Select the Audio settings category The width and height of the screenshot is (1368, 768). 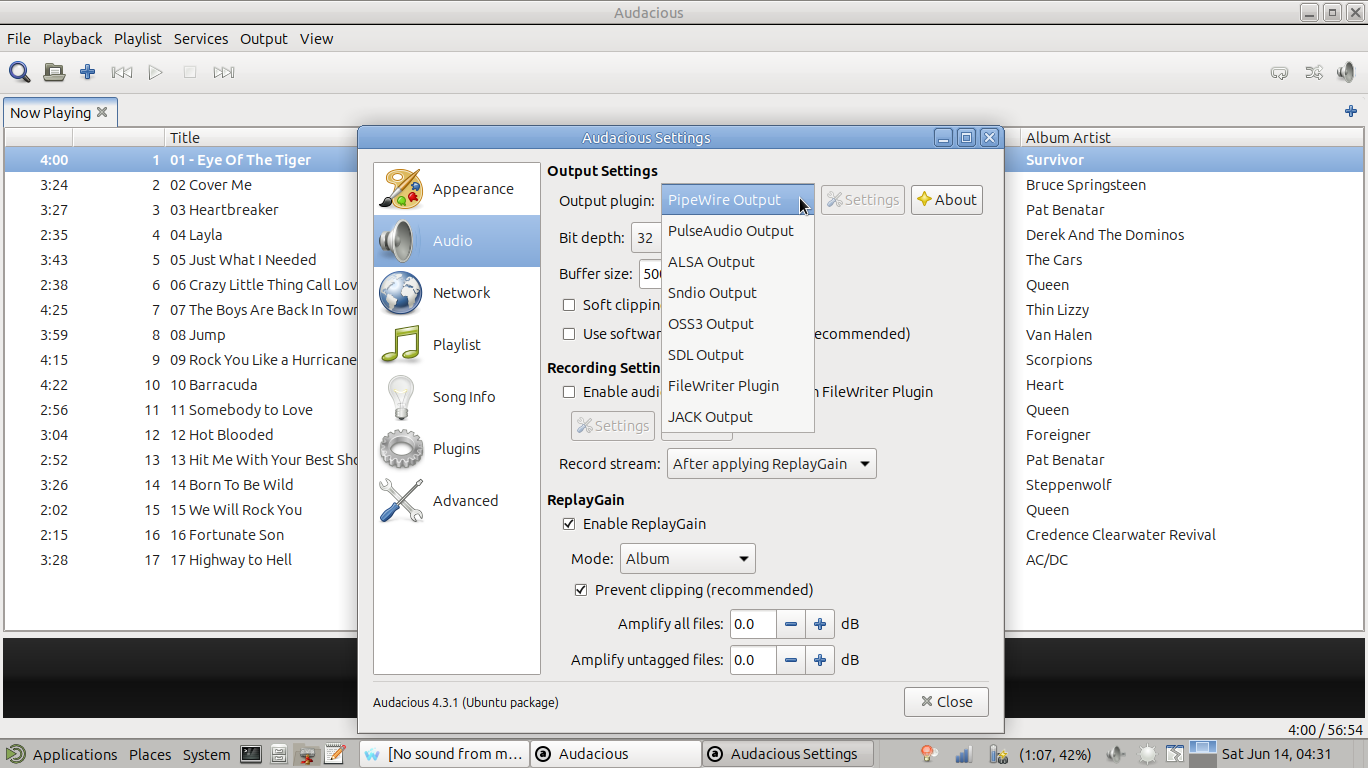coord(457,241)
